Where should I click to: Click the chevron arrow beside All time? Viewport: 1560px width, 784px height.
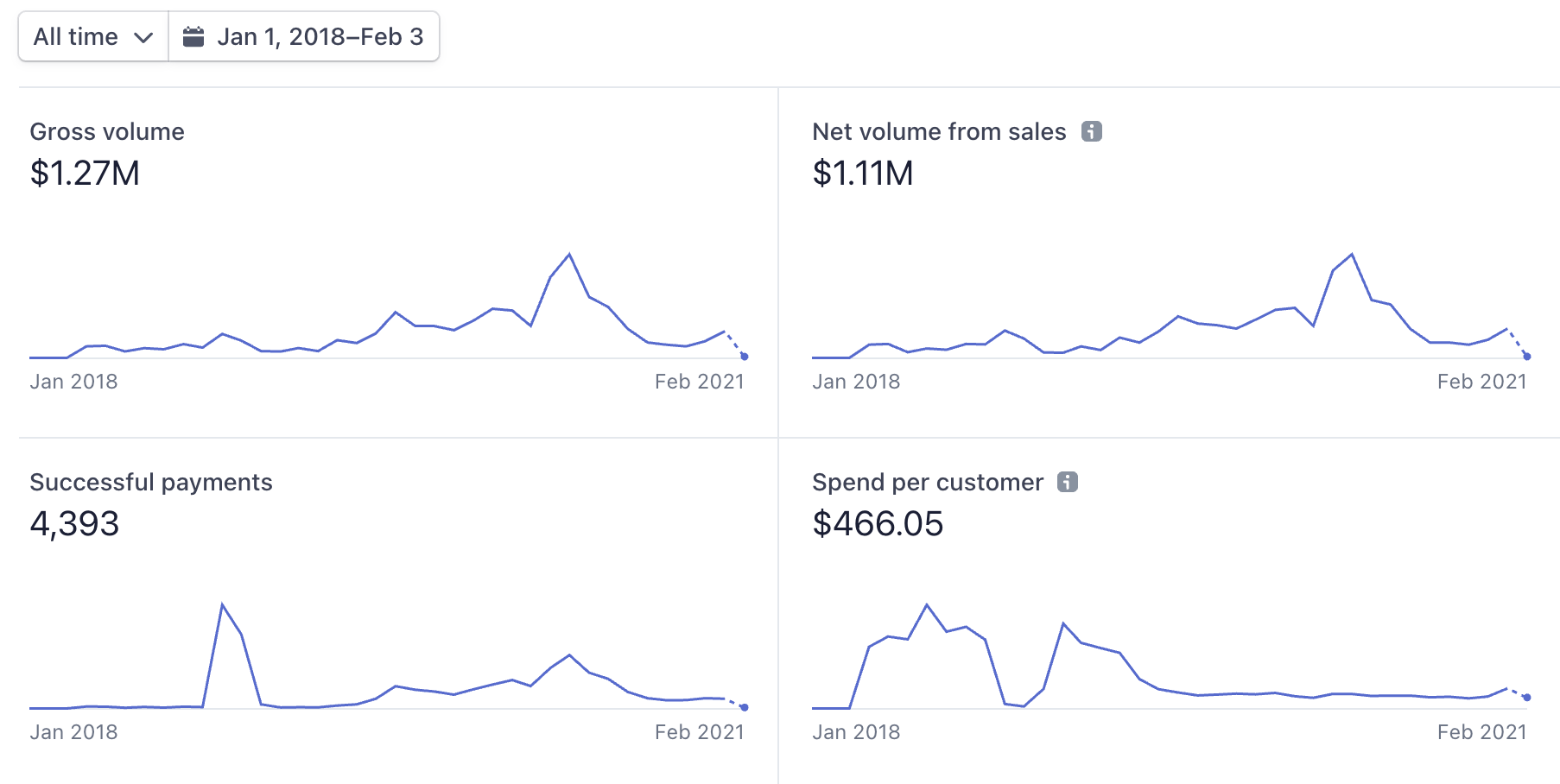143,38
